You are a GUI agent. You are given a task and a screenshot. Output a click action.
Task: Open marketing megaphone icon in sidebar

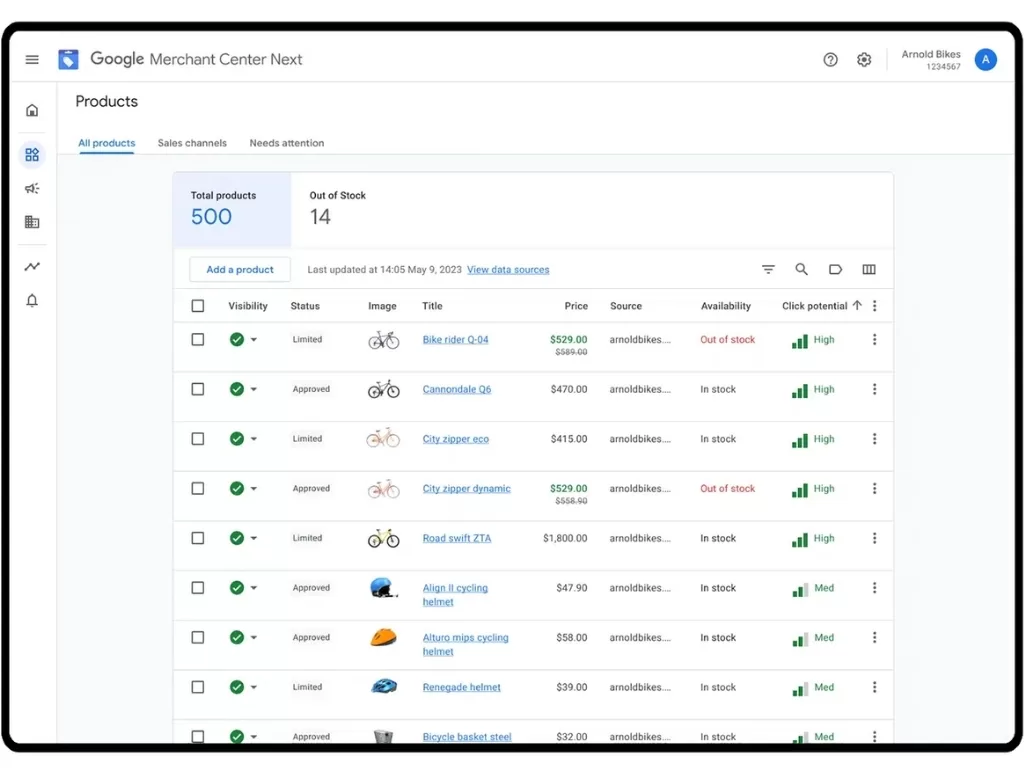(32, 189)
